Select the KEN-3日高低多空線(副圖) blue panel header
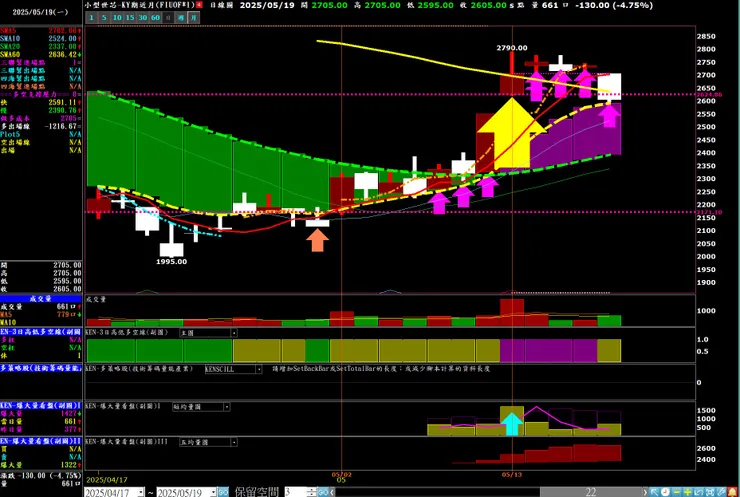Screen dimensions: 740x497 pos(41,332)
